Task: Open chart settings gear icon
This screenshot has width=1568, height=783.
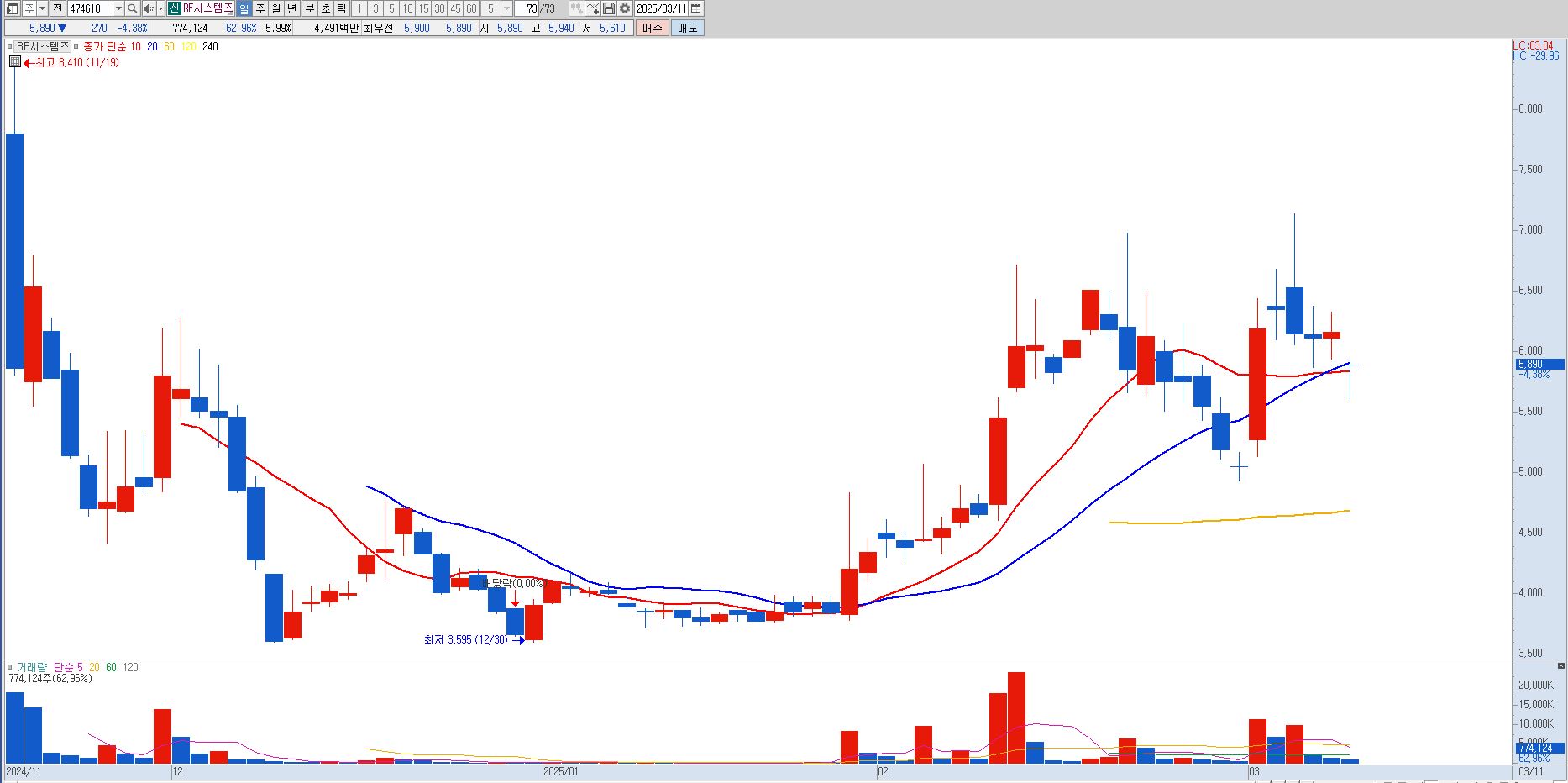Action: (625, 8)
